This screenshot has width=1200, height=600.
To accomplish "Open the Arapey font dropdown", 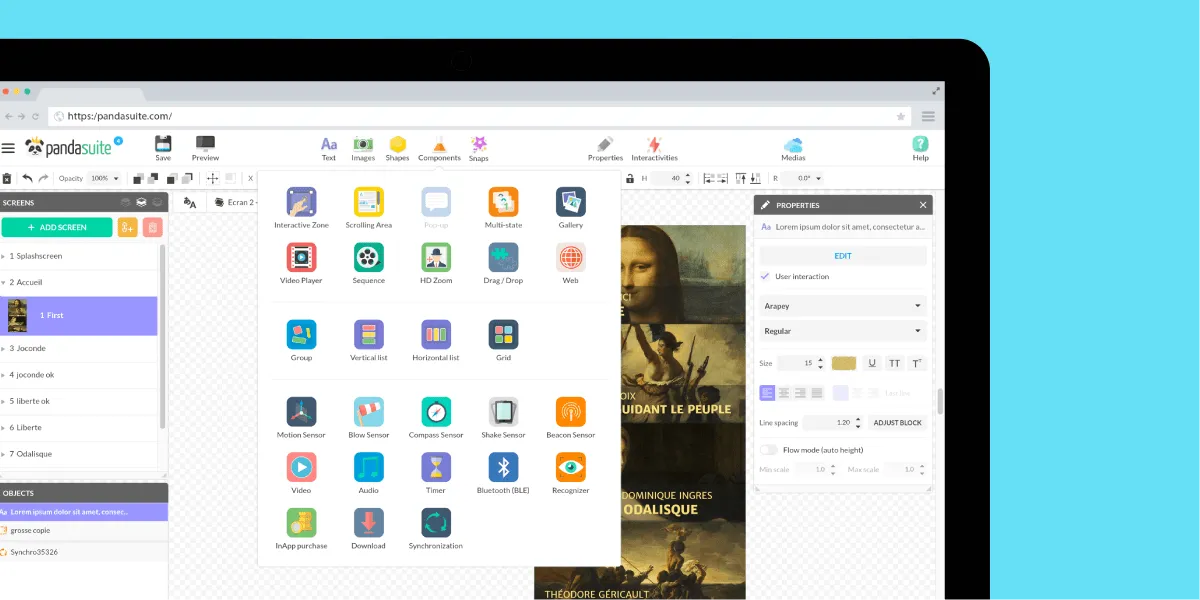I will (x=842, y=306).
